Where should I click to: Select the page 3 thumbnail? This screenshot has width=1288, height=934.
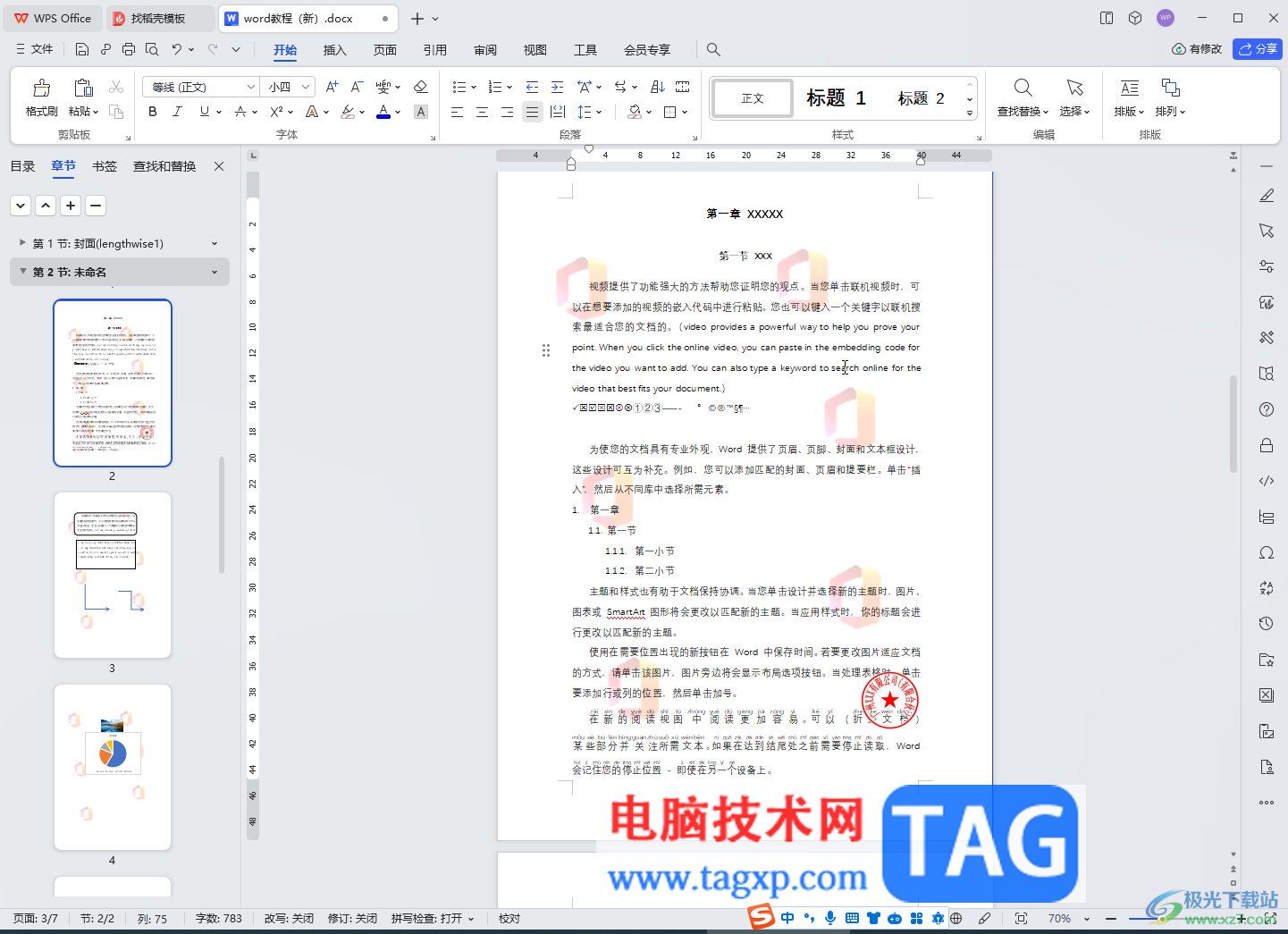pyautogui.click(x=113, y=575)
